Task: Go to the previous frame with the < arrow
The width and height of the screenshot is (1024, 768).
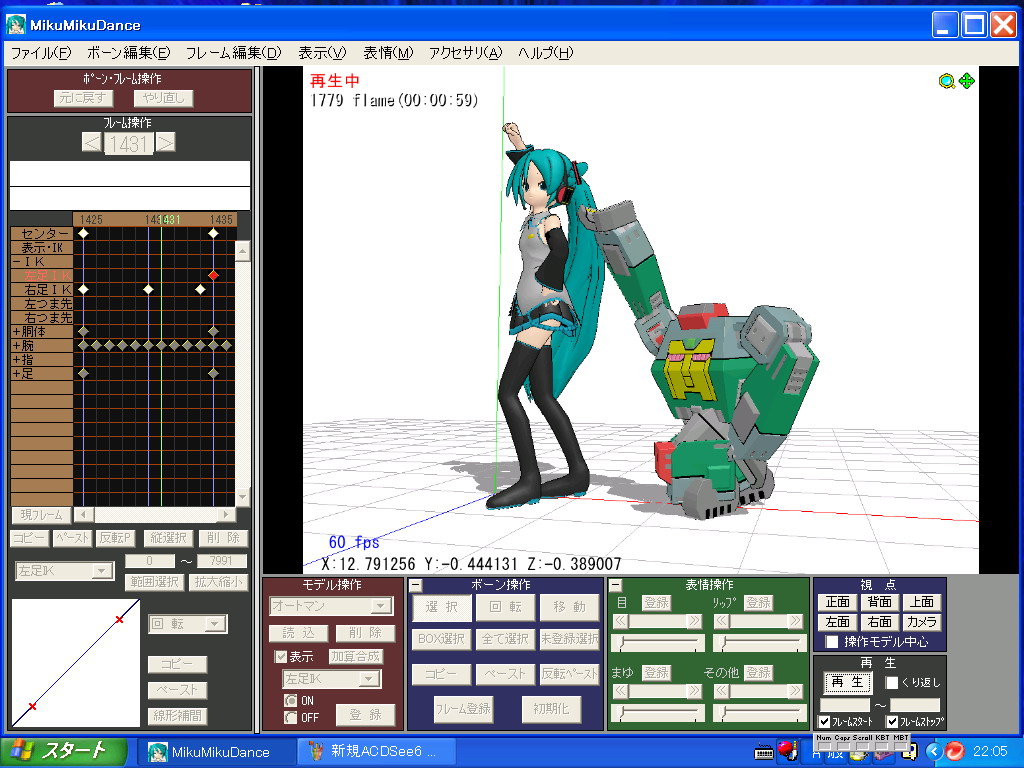Action: pyautogui.click(x=91, y=143)
